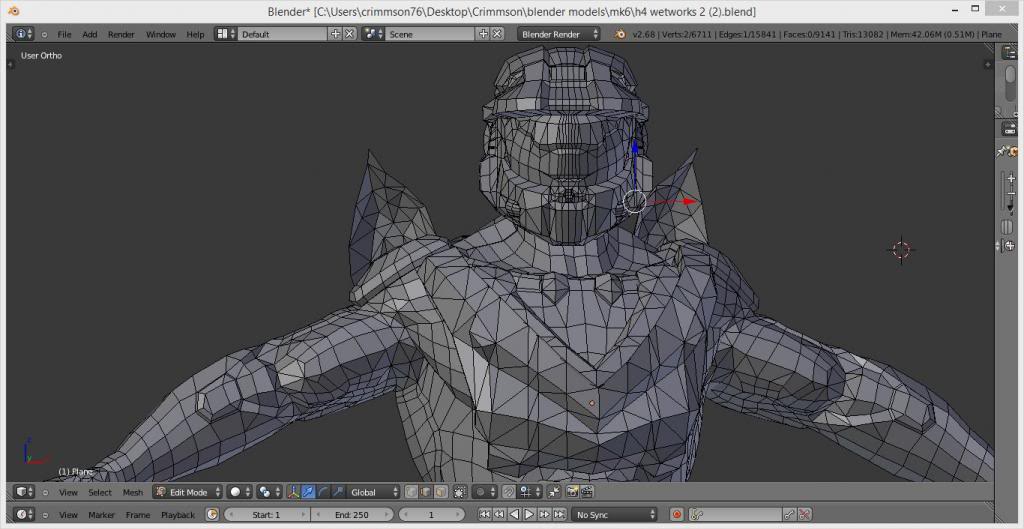Open the Playback menu
Screen dimensions: 1024x529
pyautogui.click(x=178, y=515)
